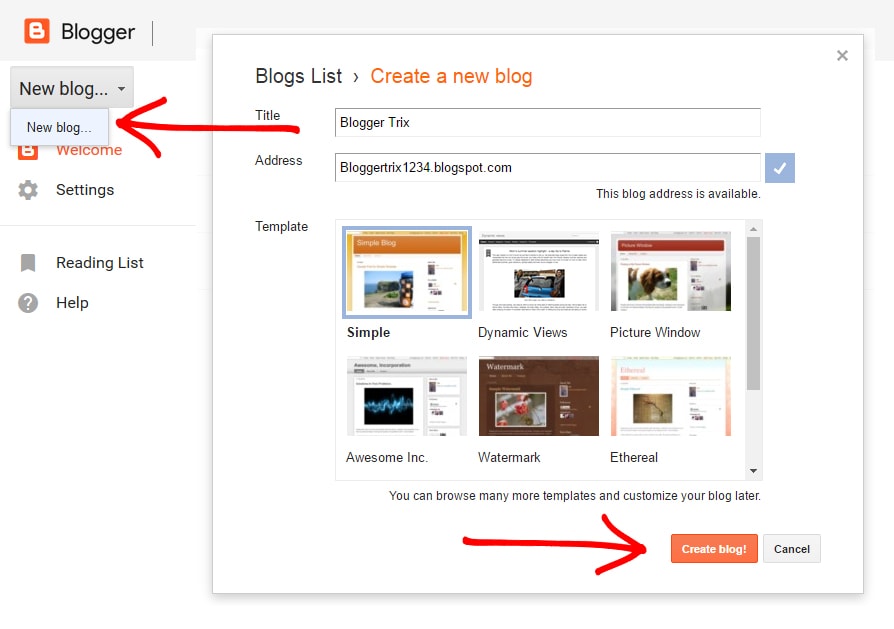Open Settings in the sidebar
Screen dimensions: 894x629
[x=85, y=190]
